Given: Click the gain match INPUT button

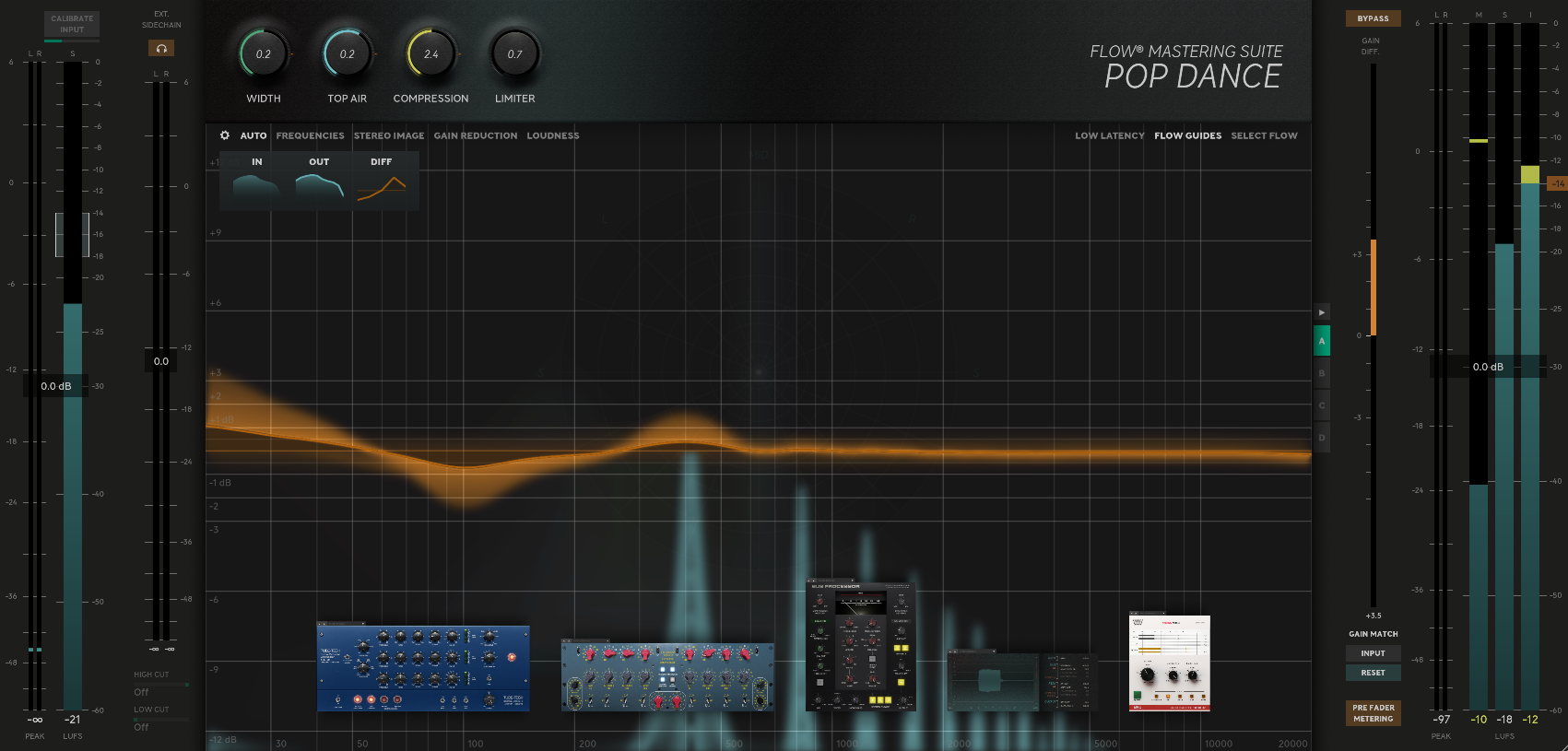Looking at the screenshot, I should coord(1373,653).
